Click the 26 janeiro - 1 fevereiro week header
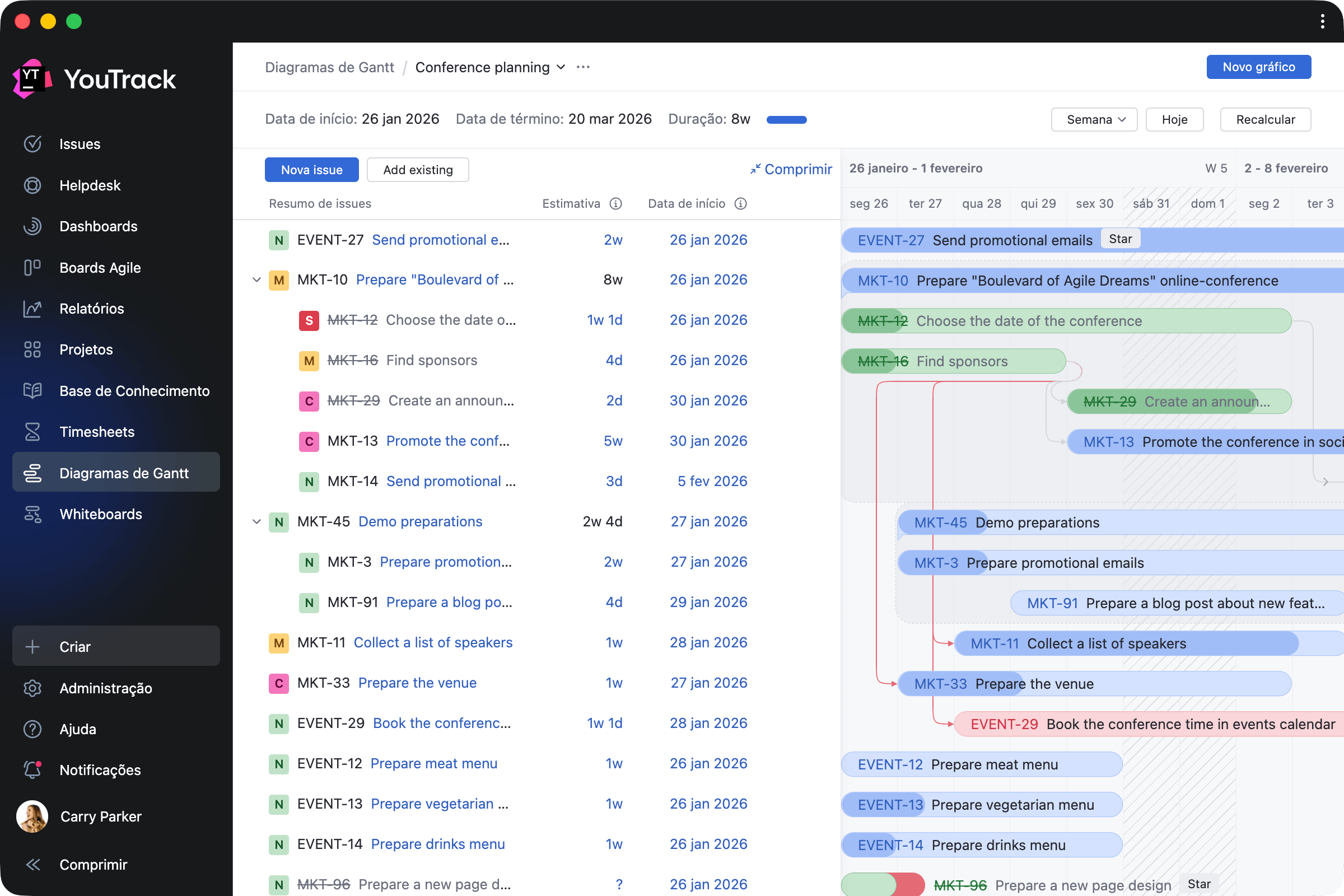1344x896 pixels. (916, 168)
